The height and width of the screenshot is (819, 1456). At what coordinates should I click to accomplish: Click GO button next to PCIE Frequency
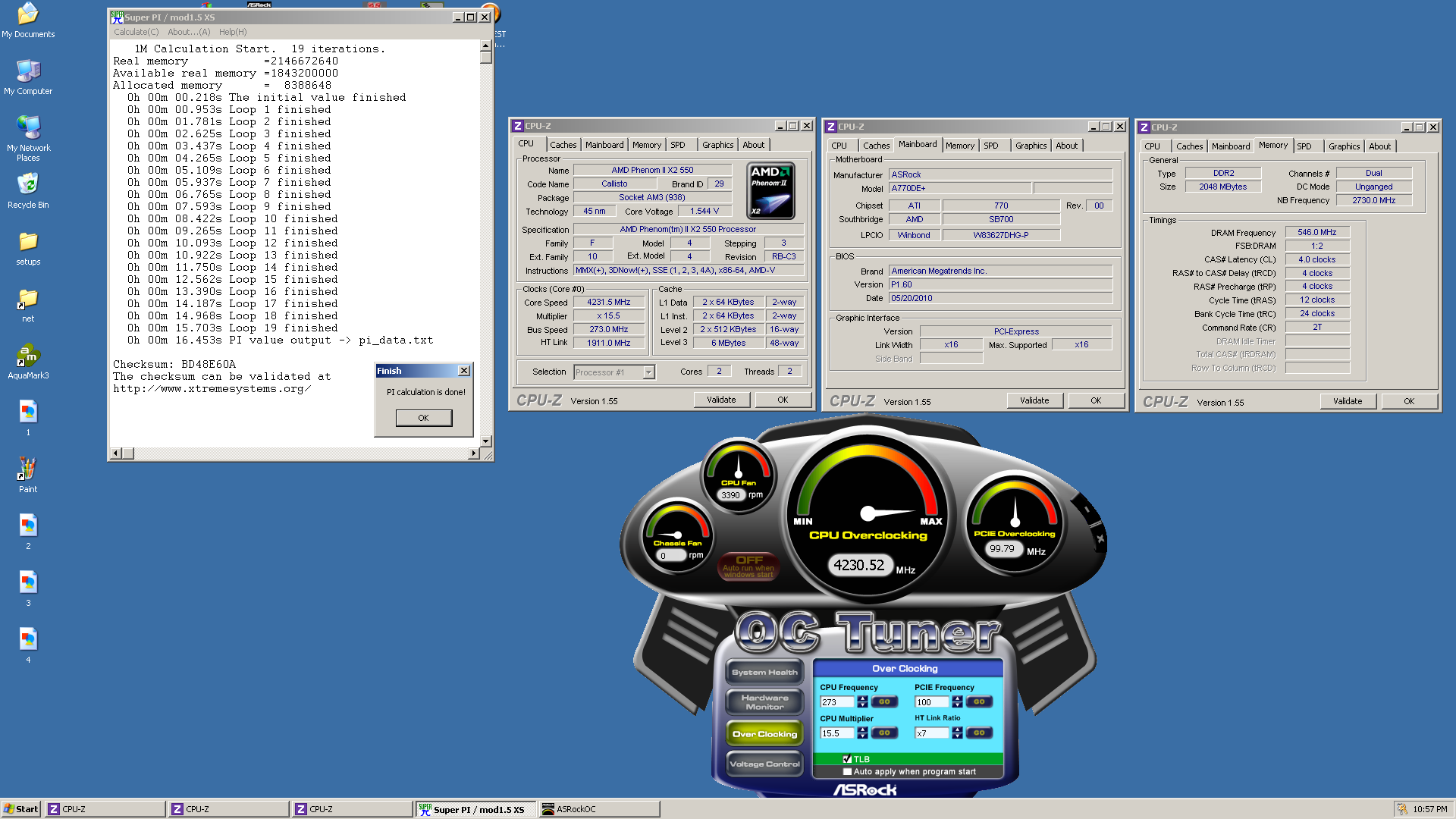tap(979, 701)
